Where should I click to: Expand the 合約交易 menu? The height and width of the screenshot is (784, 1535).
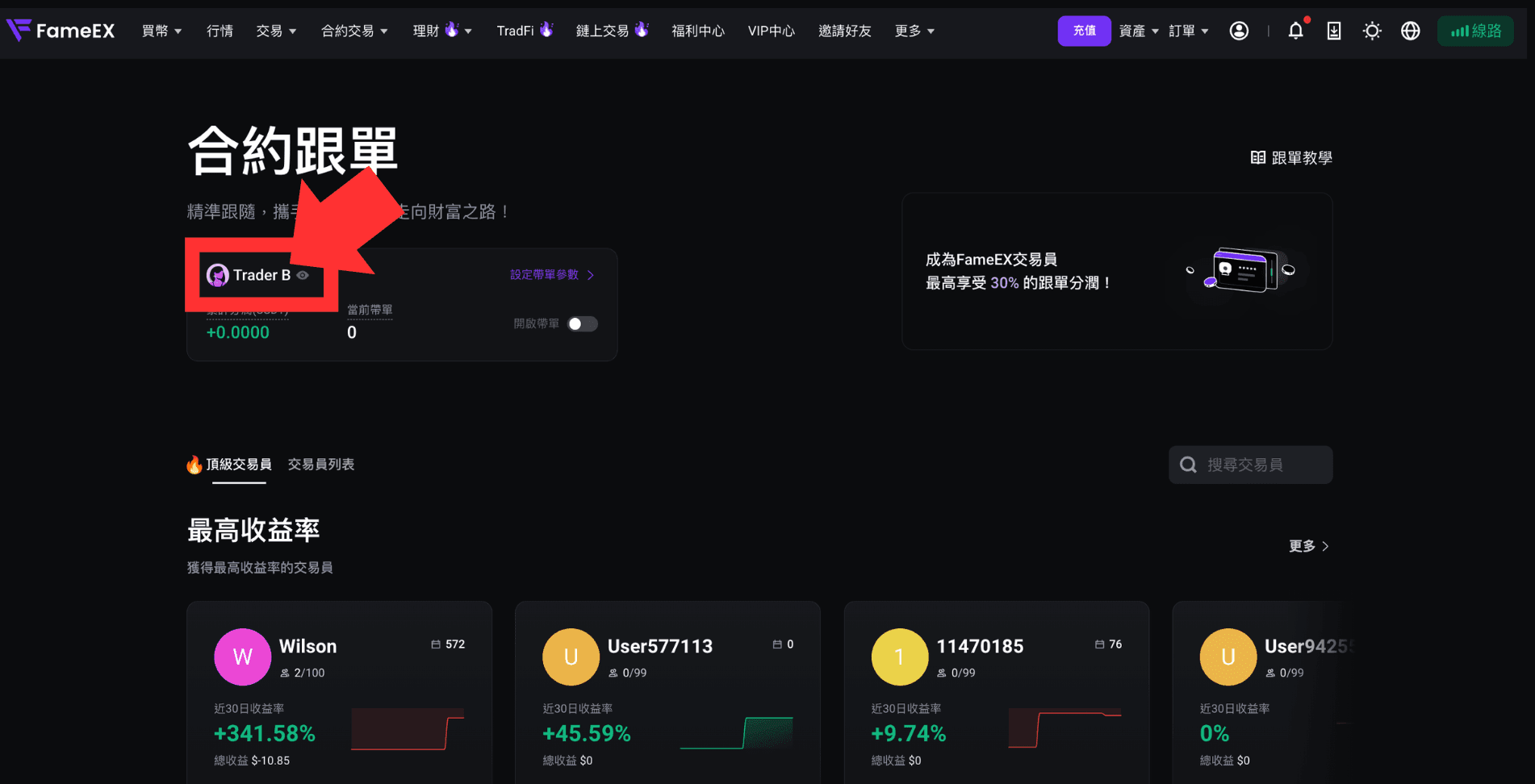[x=354, y=31]
